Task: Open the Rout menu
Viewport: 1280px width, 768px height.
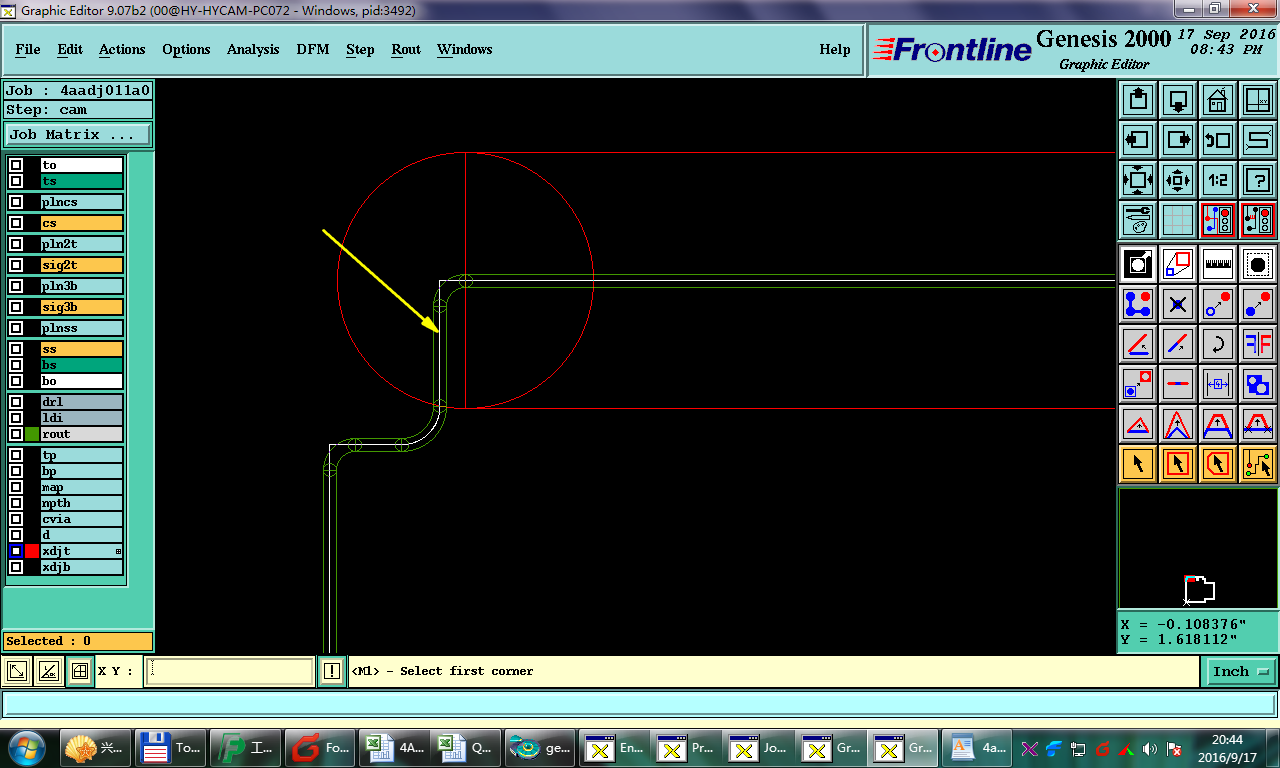Action: click(x=406, y=49)
